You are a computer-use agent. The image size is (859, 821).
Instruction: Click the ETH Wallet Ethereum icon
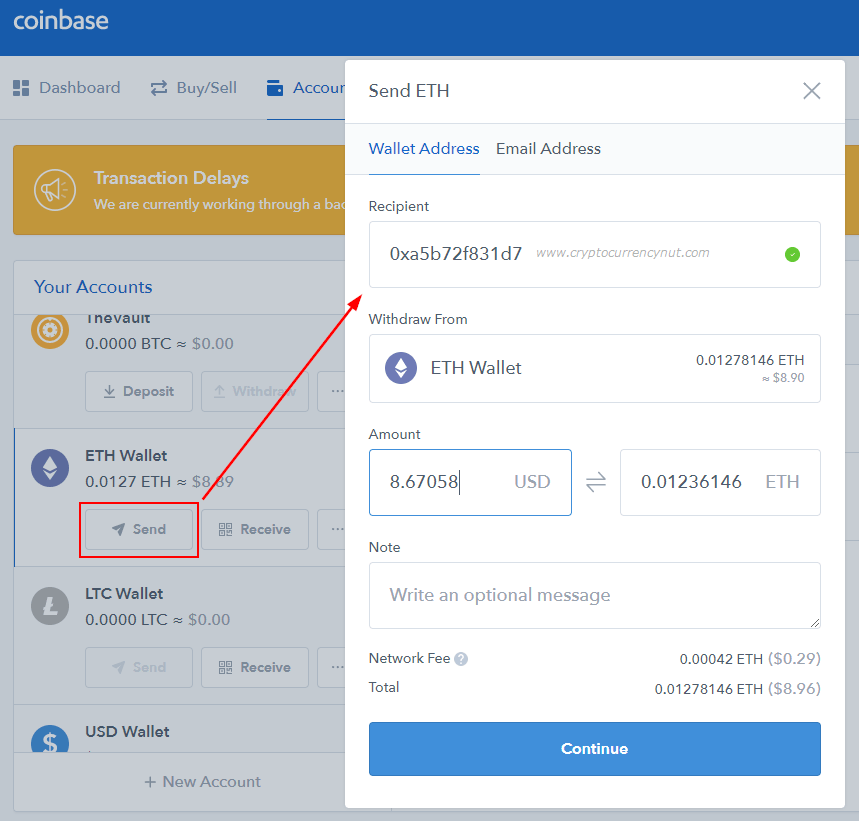(x=50, y=468)
